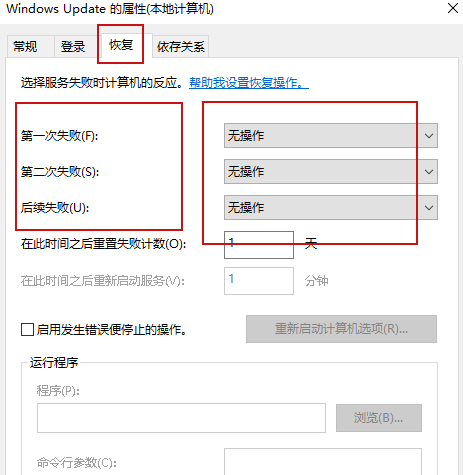
Task: Expand the 第二次失败 action dropdown
Action: click(331, 172)
